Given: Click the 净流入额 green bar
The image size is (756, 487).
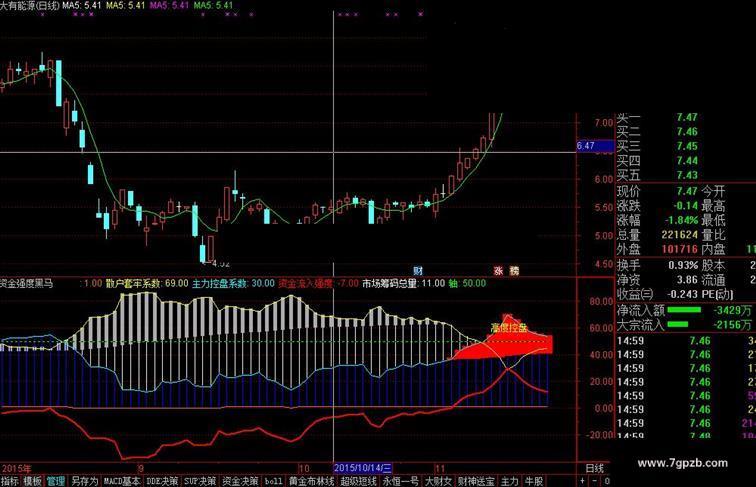Looking at the screenshot, I should click(x=684, y=310).
